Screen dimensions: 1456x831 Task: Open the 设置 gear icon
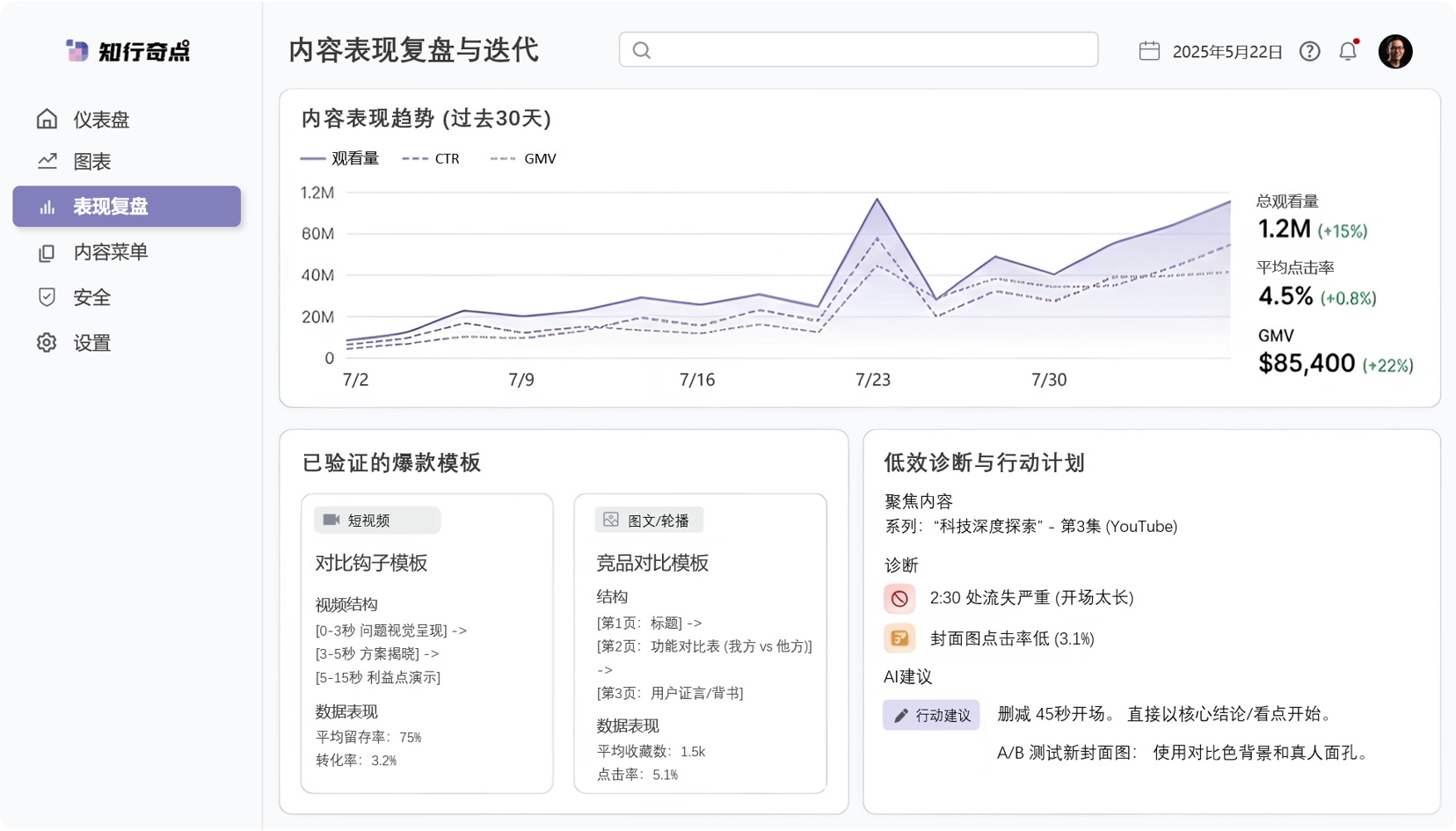(x=47, y=343)
